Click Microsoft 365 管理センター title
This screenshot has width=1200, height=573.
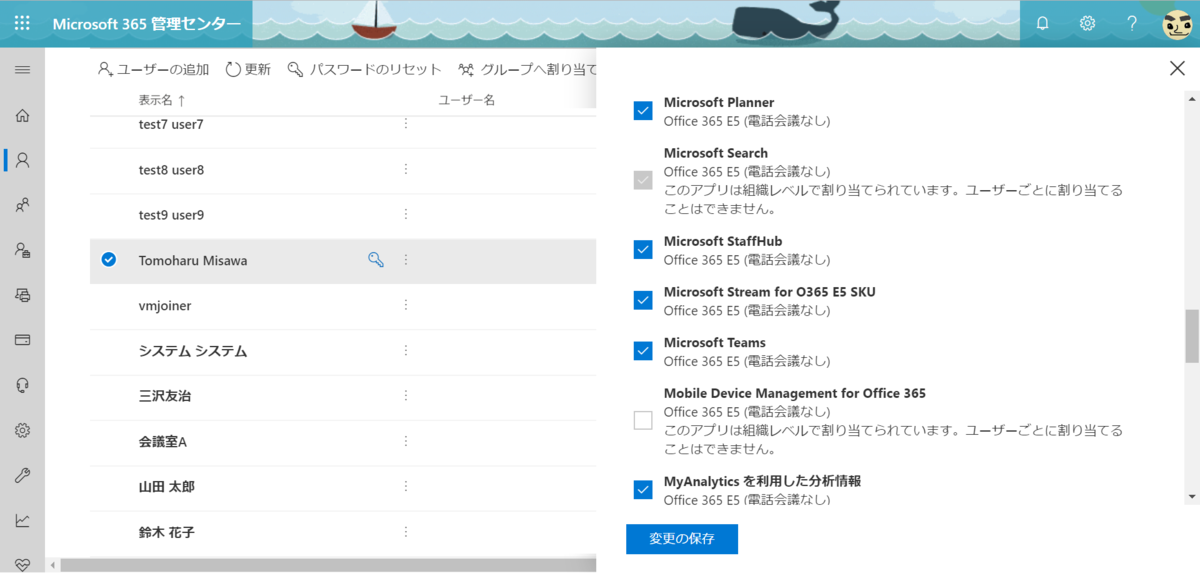[x=146, y=24]
